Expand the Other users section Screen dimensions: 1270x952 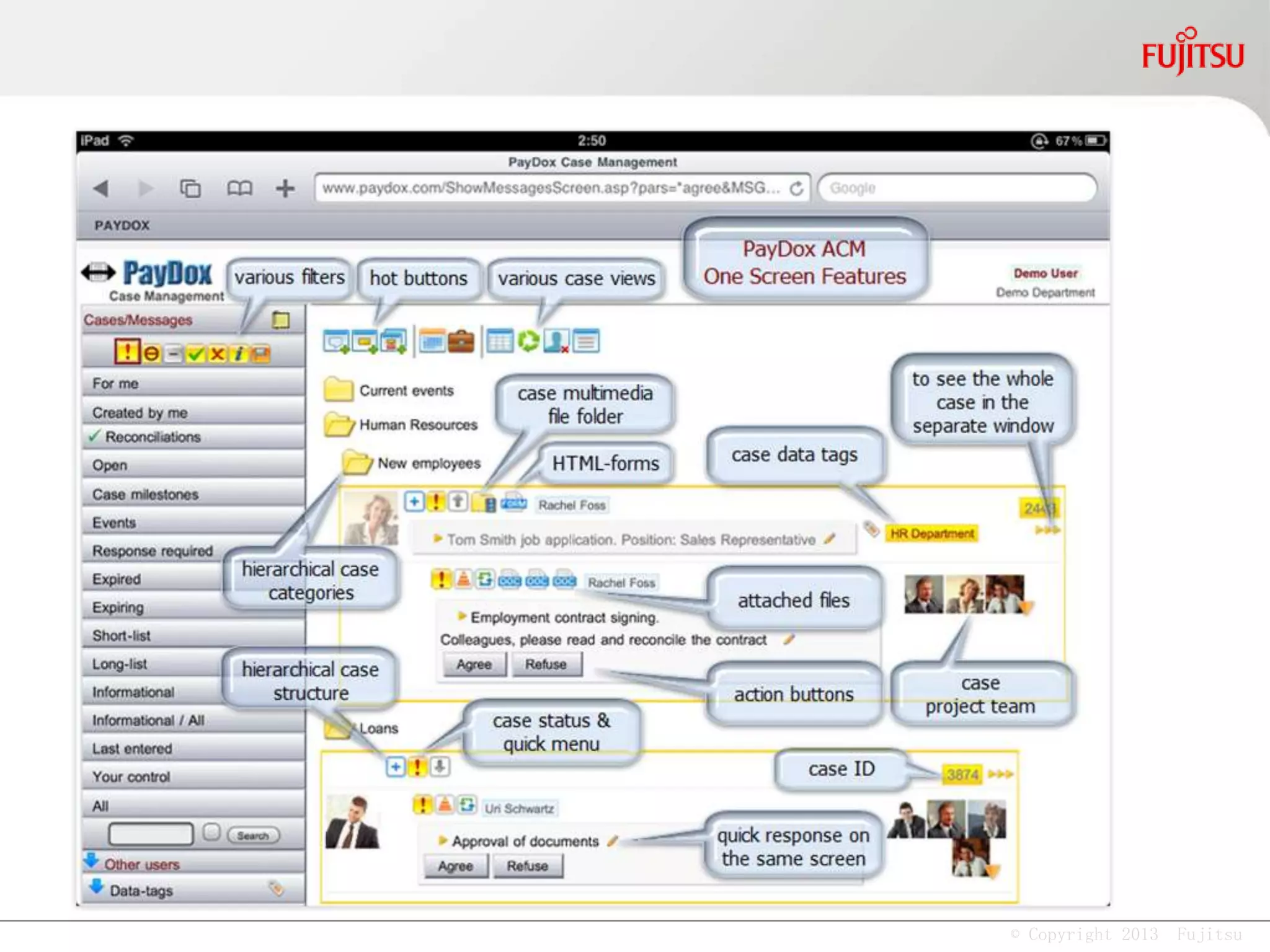pos(141,864)
